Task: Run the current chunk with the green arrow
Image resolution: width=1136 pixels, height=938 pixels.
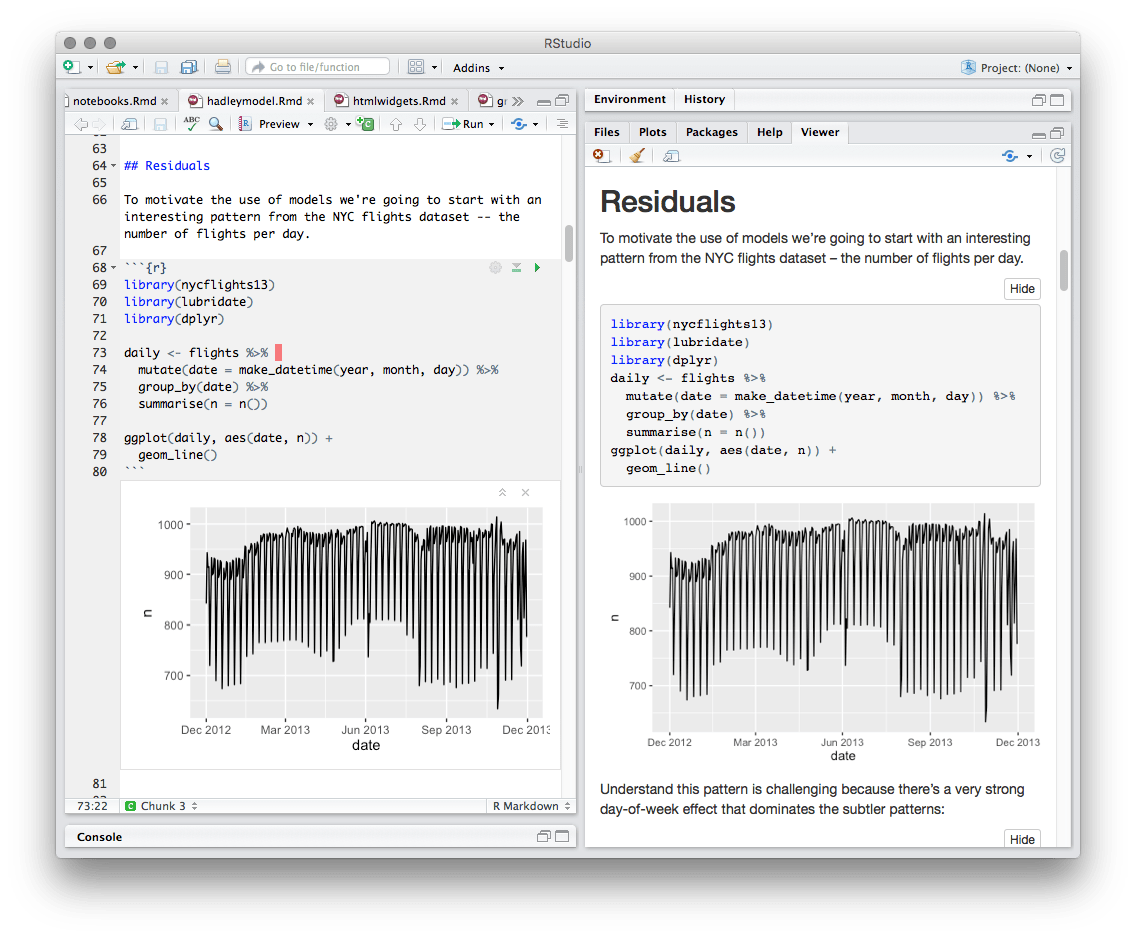Action: (x=537, y=267)
